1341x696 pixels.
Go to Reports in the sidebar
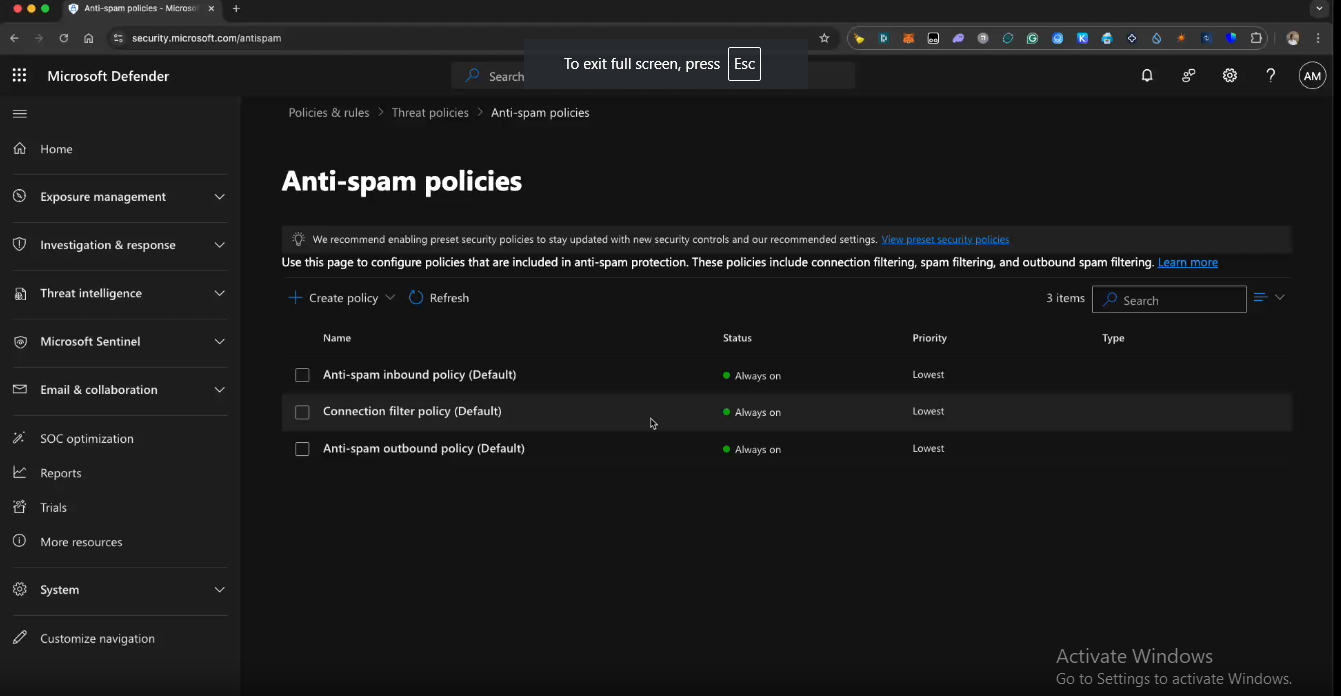61,473
